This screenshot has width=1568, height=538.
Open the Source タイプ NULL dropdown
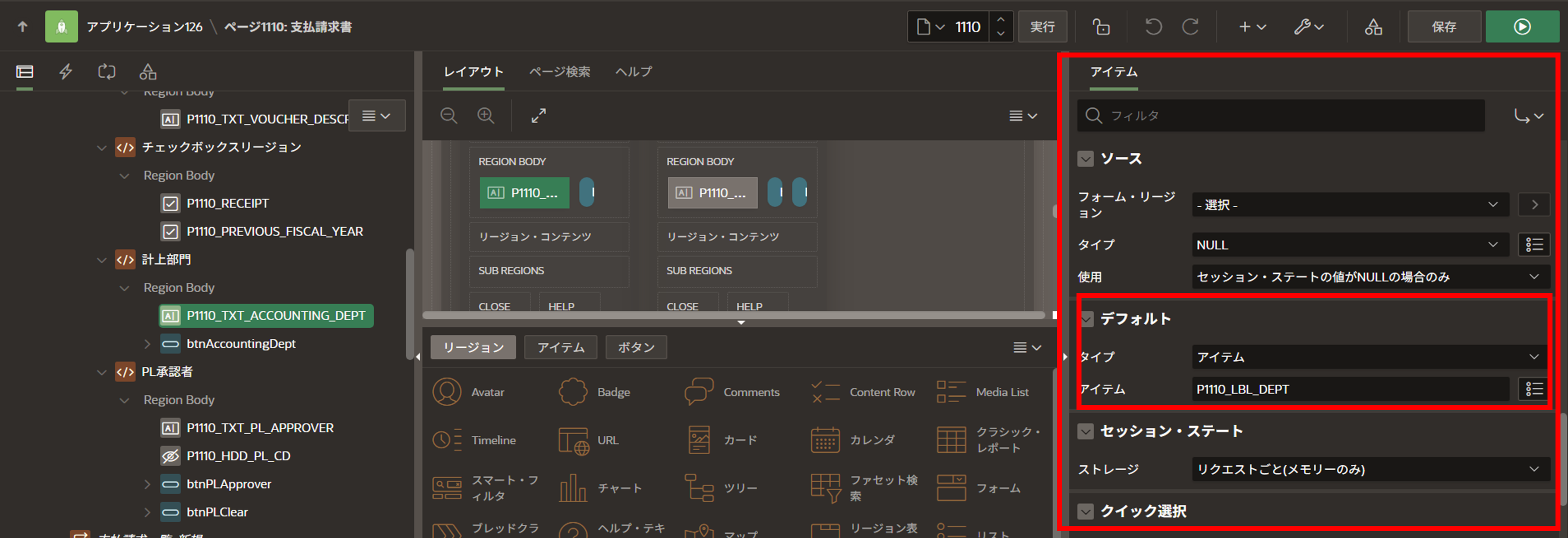(1349, 244)
